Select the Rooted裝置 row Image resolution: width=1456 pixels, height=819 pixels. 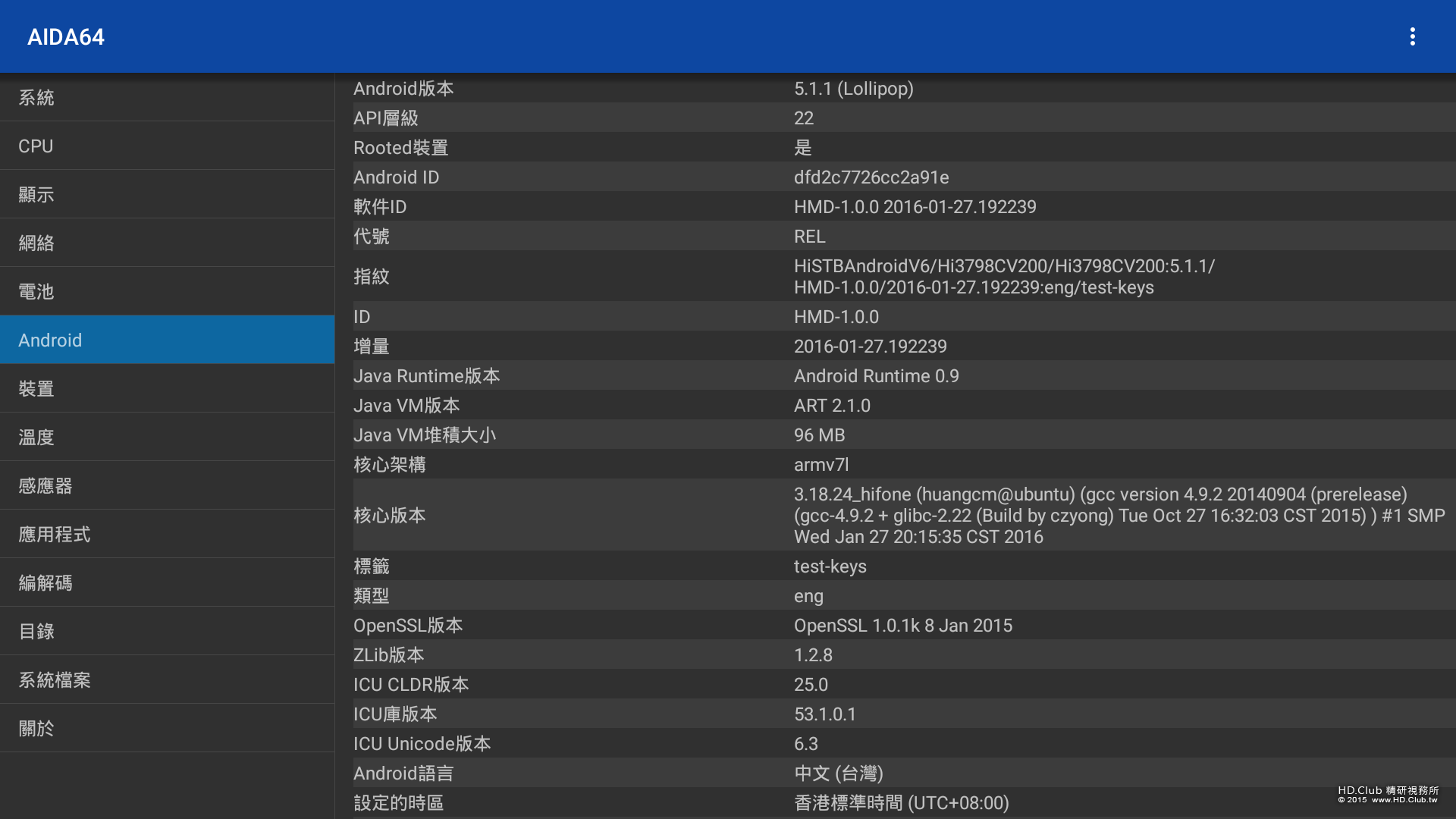click(x=895, y=148)
